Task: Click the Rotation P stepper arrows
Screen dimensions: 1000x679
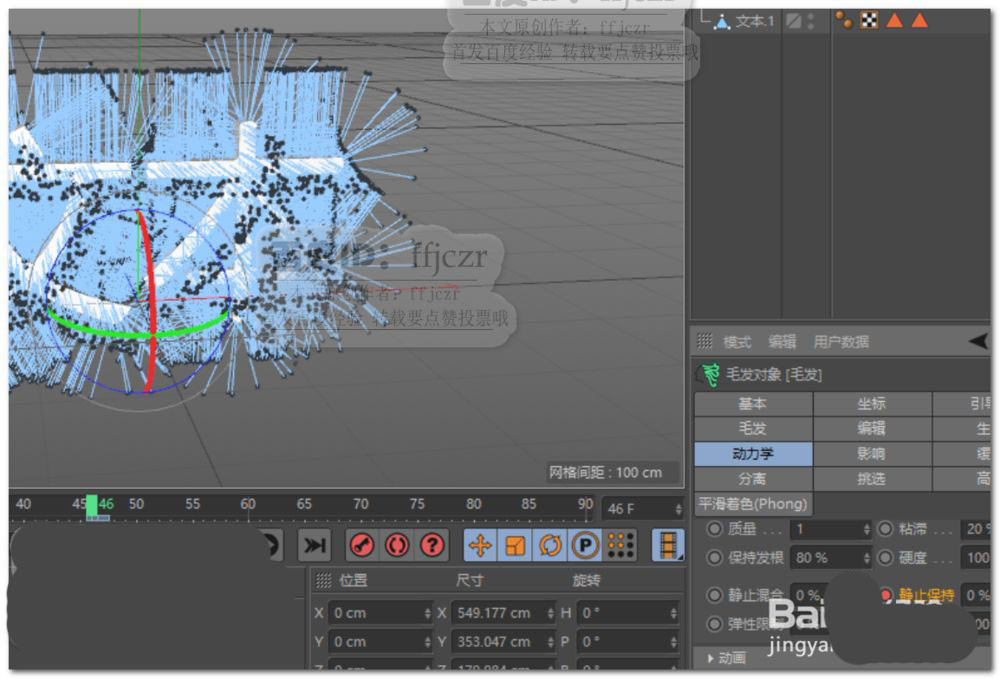Action: pos(673,641)
